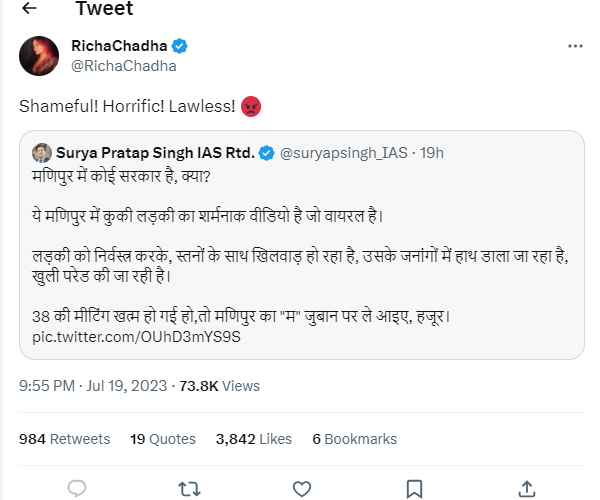This screenshot has height=500, width=600.
Task: Bookmark this tweet
Action: click(414, 488)
